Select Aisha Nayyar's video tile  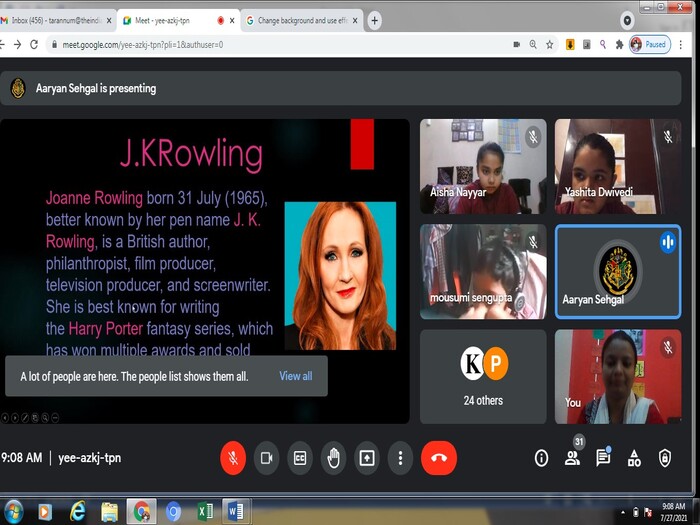(x=483, y=166)
